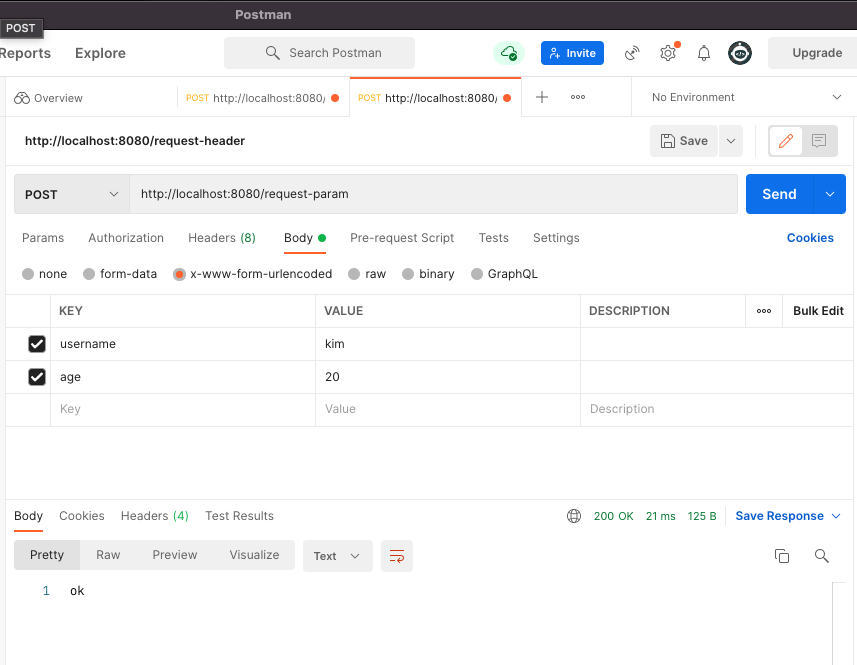Viewport: 857px width, 665px height.
Task: Switch to the Tests tab
Action: coord(494,238)
